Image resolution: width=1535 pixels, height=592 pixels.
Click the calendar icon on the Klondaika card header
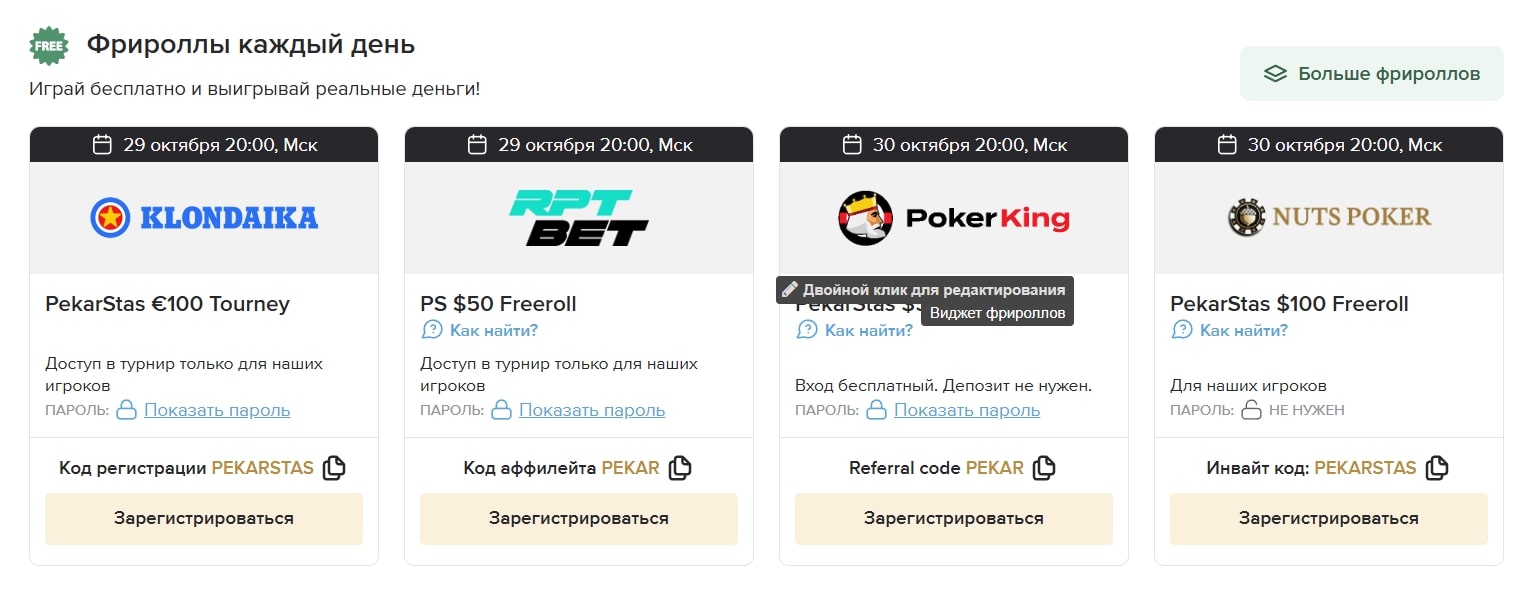point(102,145)
